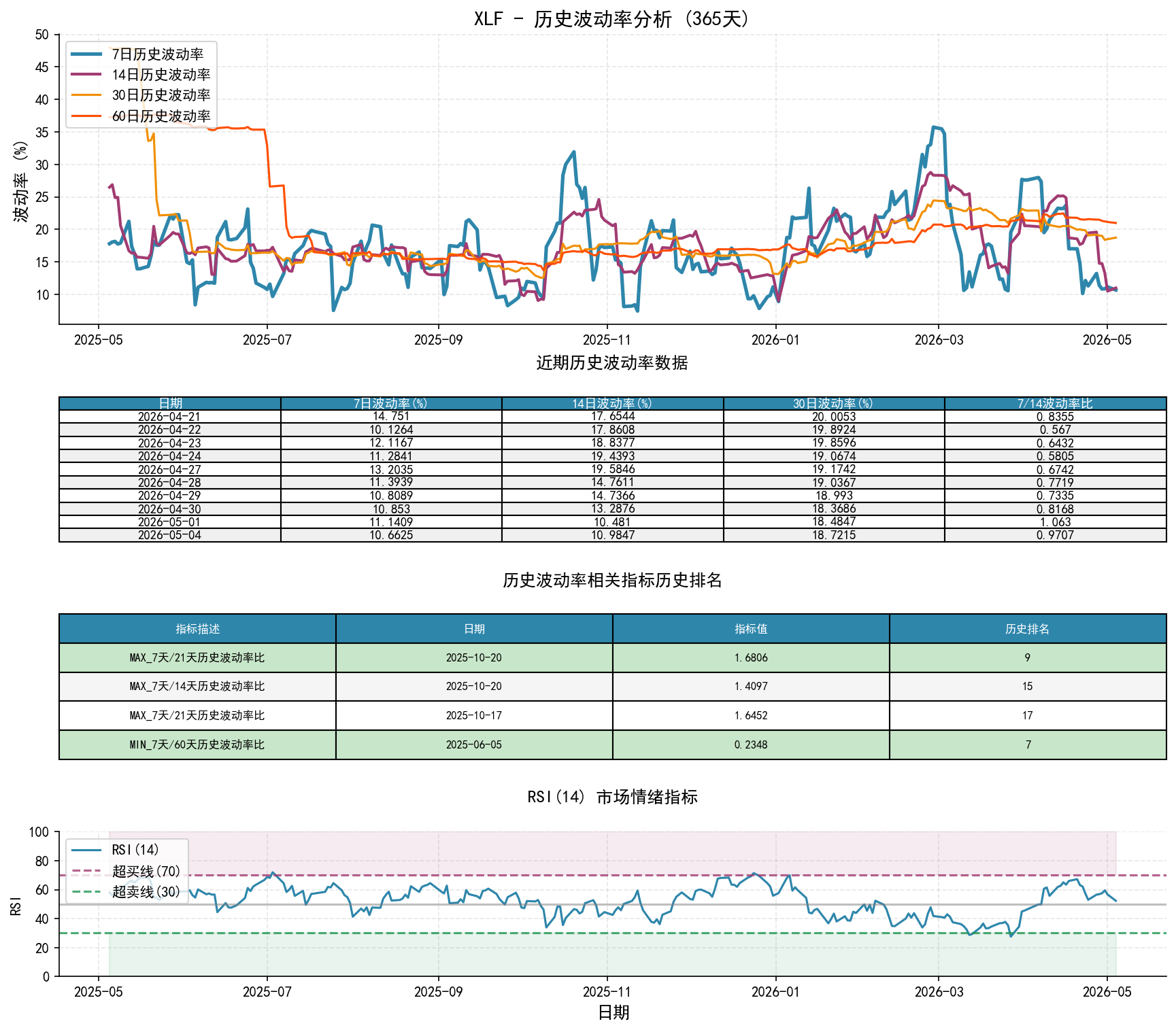Select date cell '2026-04-28'
Image resolution: width=1176 pixels, height=1030 pixels.
[x=170, y=482]
